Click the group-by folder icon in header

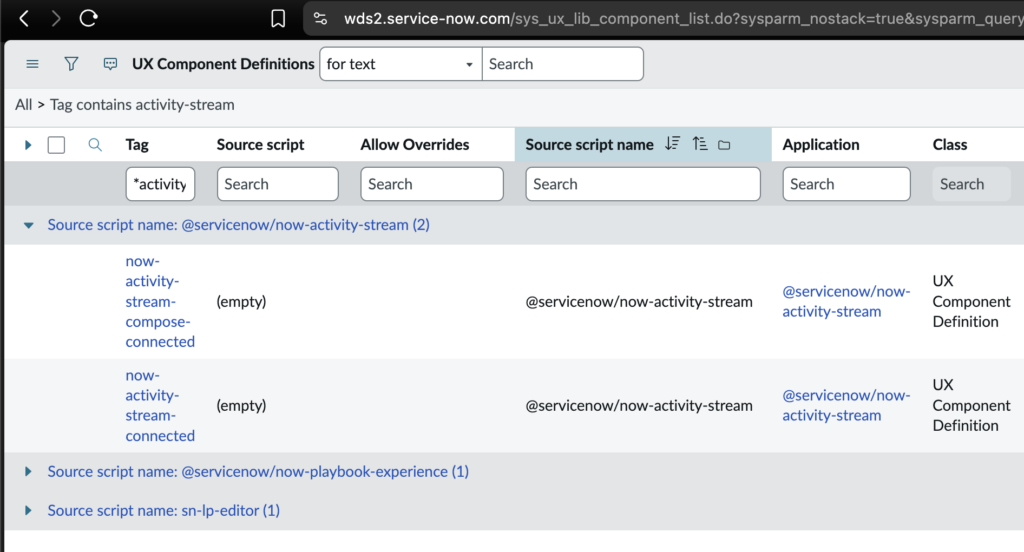[x=725, y=145]
